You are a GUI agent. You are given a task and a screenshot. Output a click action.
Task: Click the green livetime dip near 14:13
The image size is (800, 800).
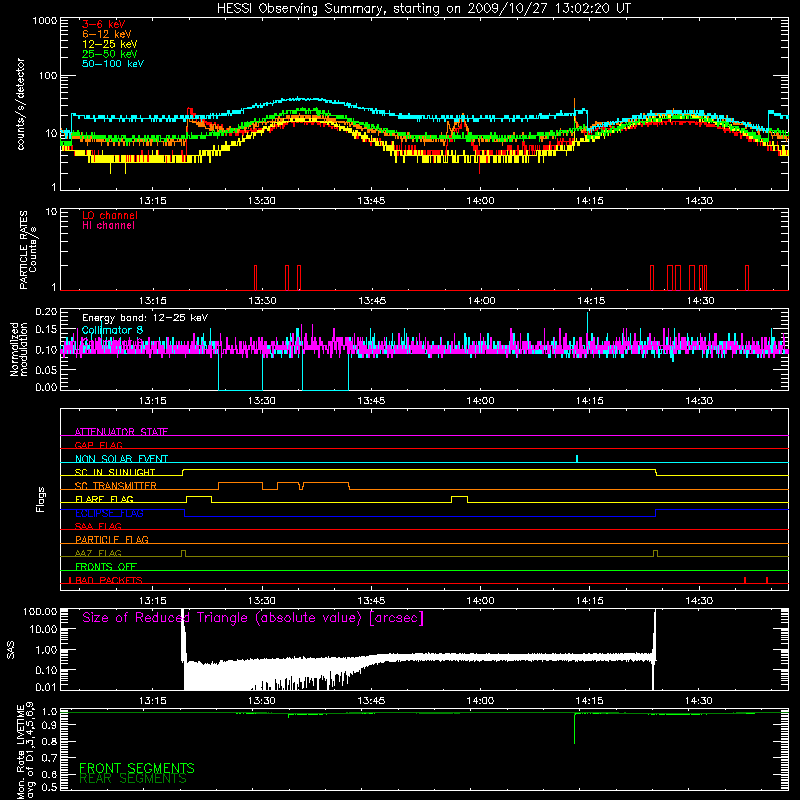574,728
